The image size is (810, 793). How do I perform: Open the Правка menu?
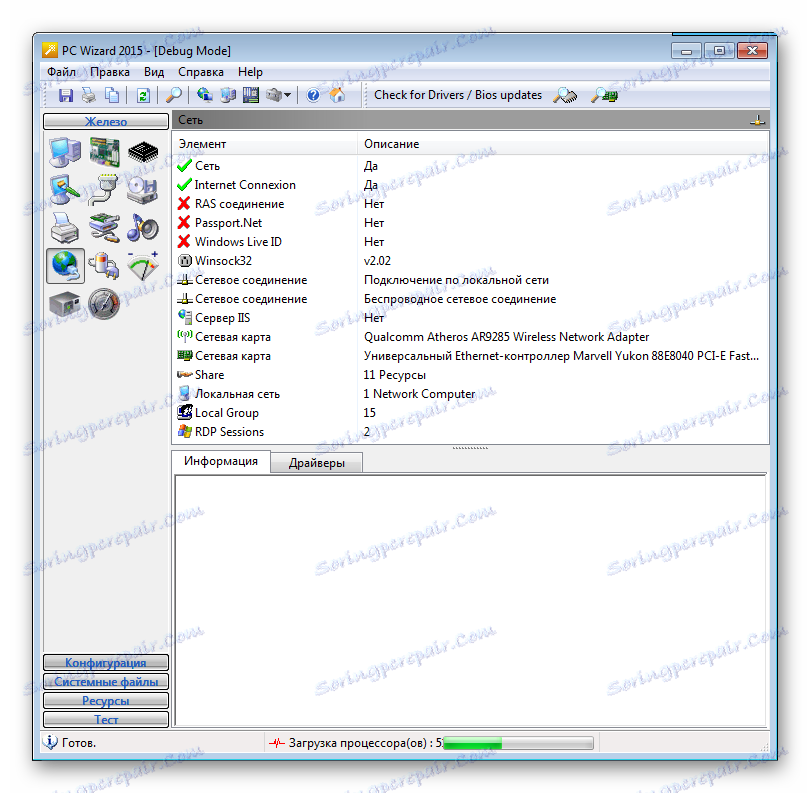tap(110, 72)
